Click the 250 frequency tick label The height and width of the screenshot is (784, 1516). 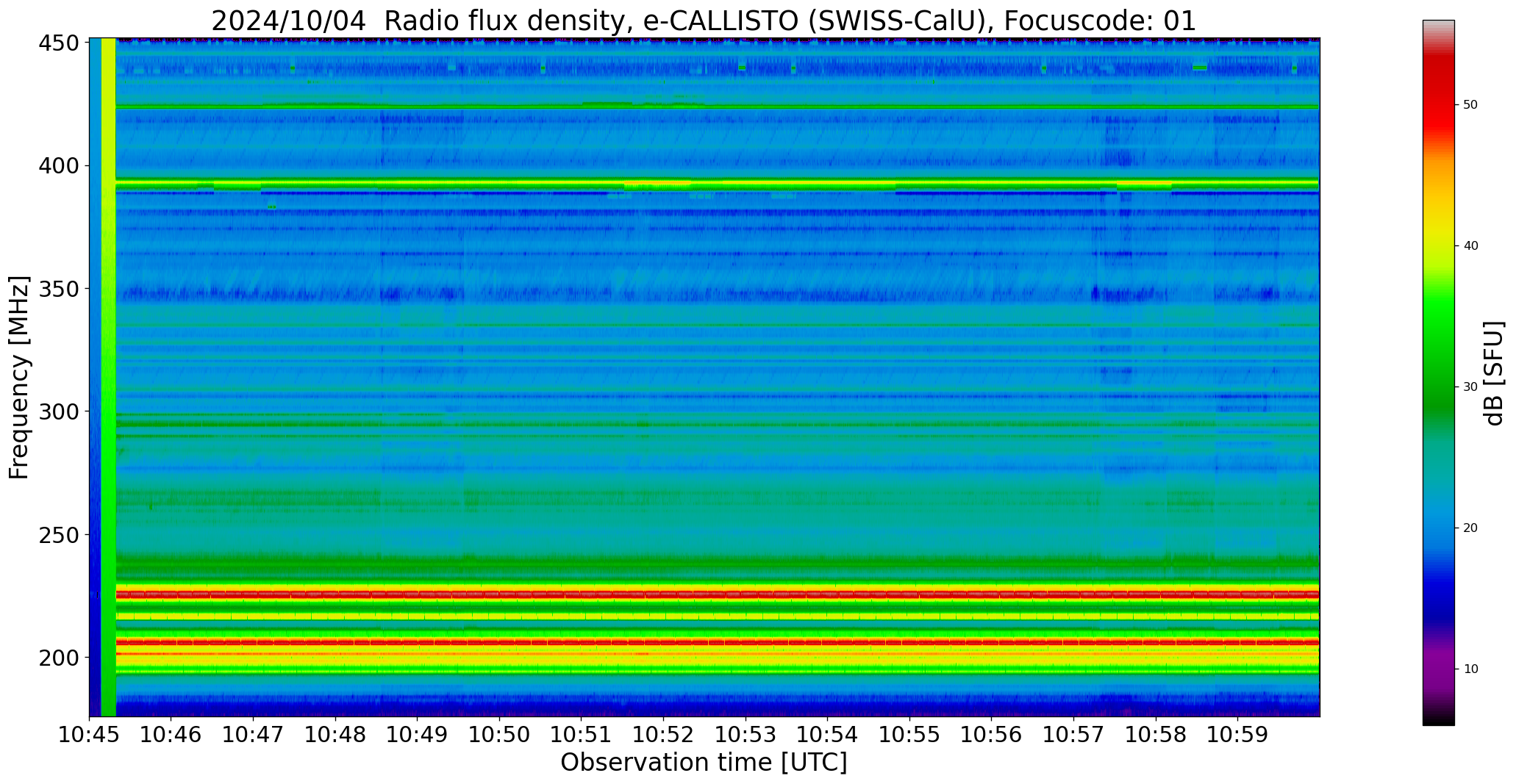[x=58, y=534]
